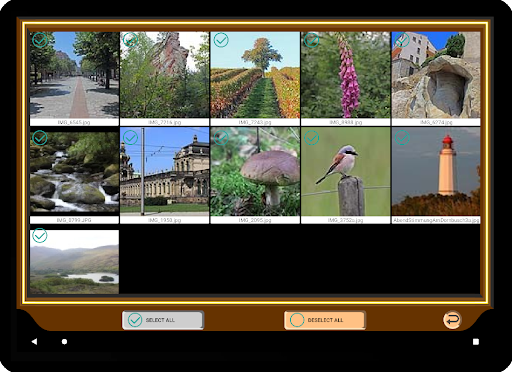Open the red rock cliff thumbnail
This screenshot has width=512, height=372.
coord(165,75)
